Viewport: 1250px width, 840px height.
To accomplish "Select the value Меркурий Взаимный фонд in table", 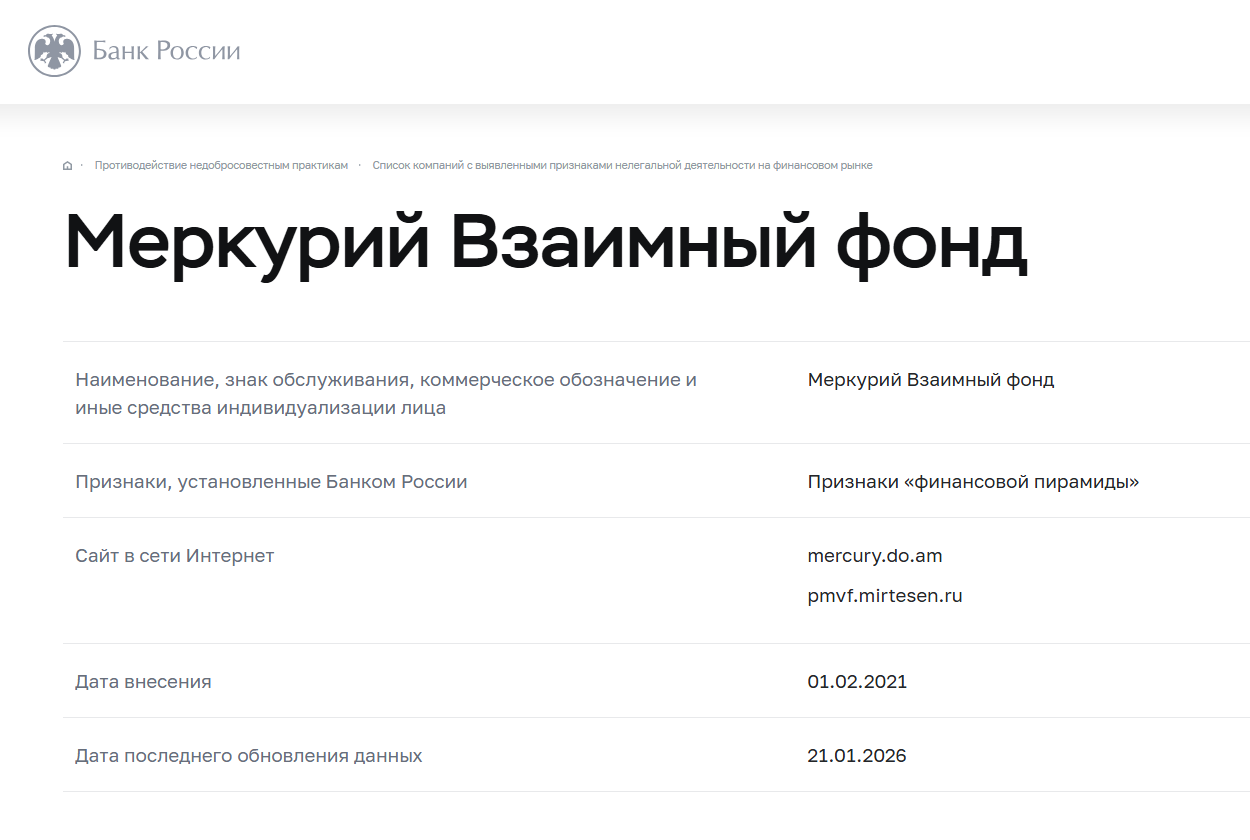I will pyautogui.click(x=931, y=380).
